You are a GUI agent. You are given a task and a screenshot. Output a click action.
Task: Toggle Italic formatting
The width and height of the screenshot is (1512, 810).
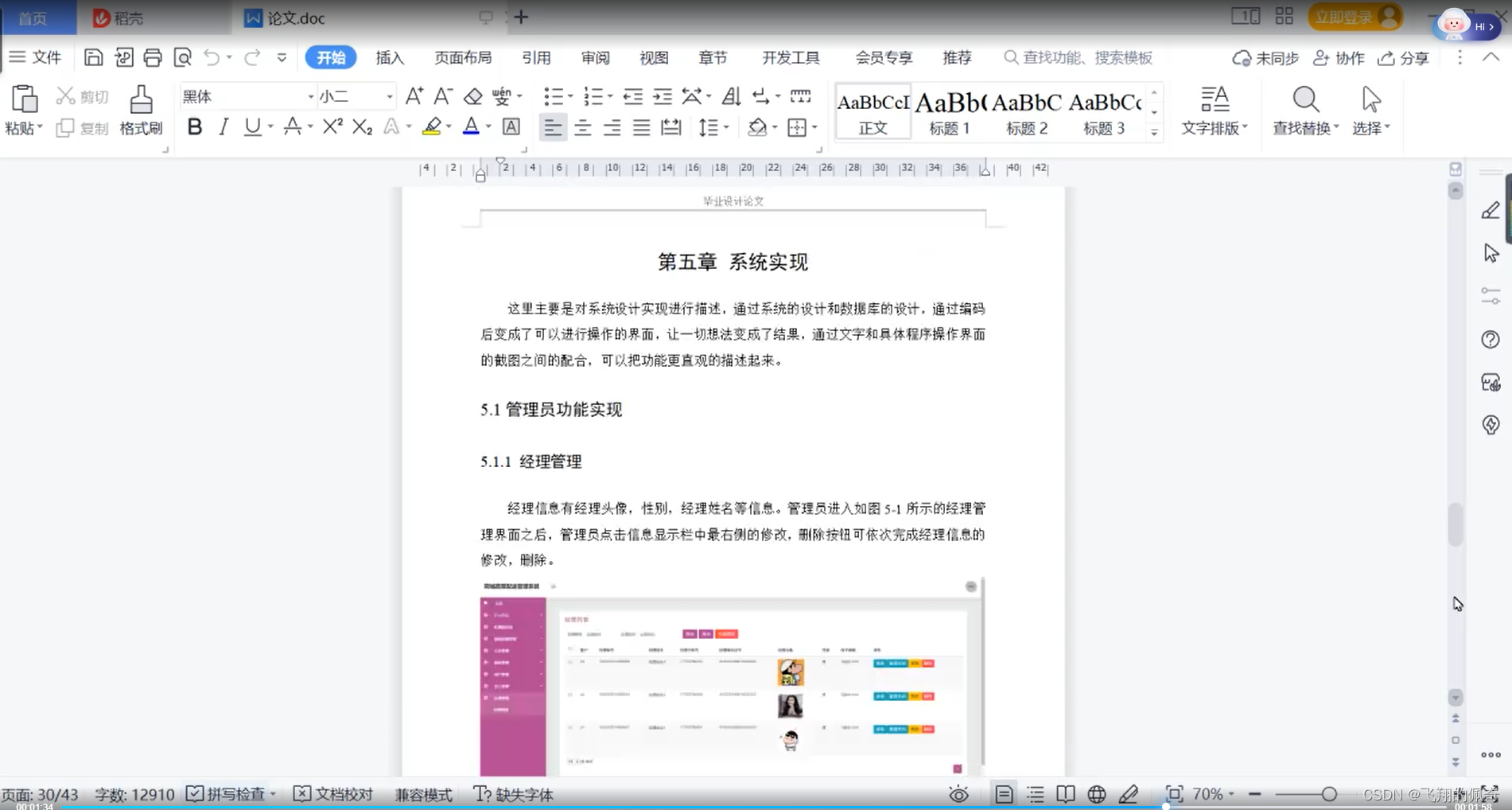(223, 127)
